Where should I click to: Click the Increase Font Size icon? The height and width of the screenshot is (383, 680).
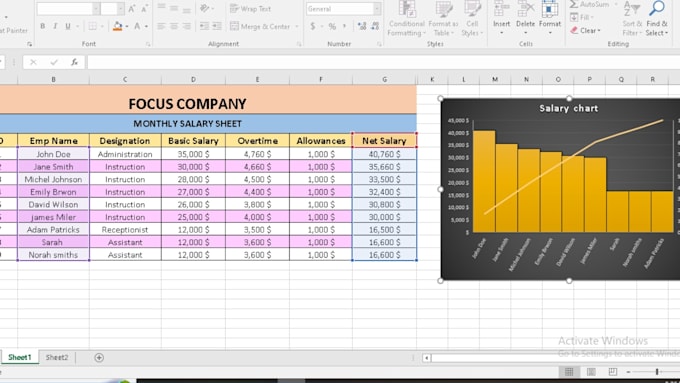(132, 9)
